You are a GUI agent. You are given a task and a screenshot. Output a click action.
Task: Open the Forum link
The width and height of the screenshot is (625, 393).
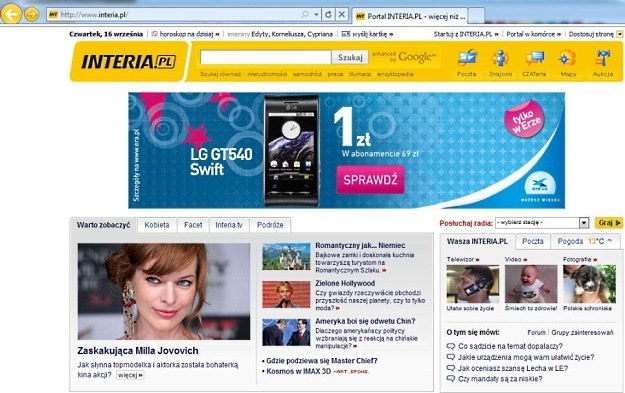(x=537, y=332)
